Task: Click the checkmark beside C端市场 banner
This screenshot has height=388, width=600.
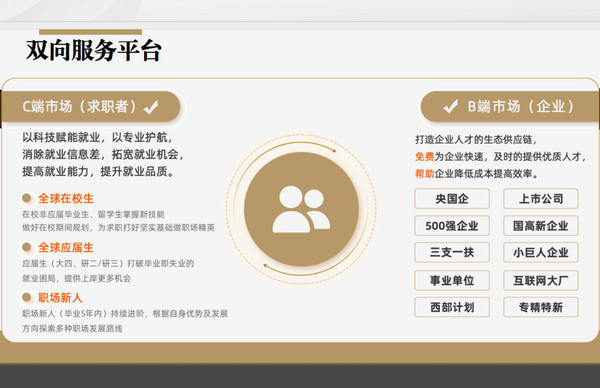Action: coord(151,108)
